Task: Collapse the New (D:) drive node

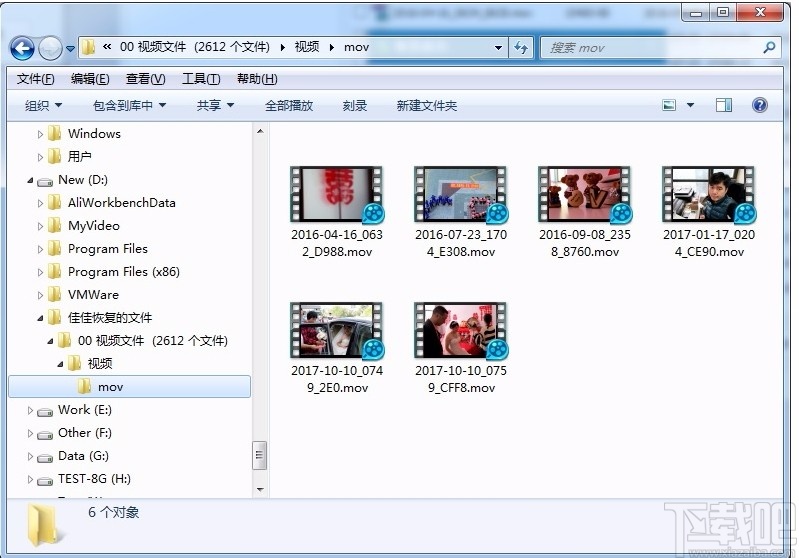Action: [30, 180]
